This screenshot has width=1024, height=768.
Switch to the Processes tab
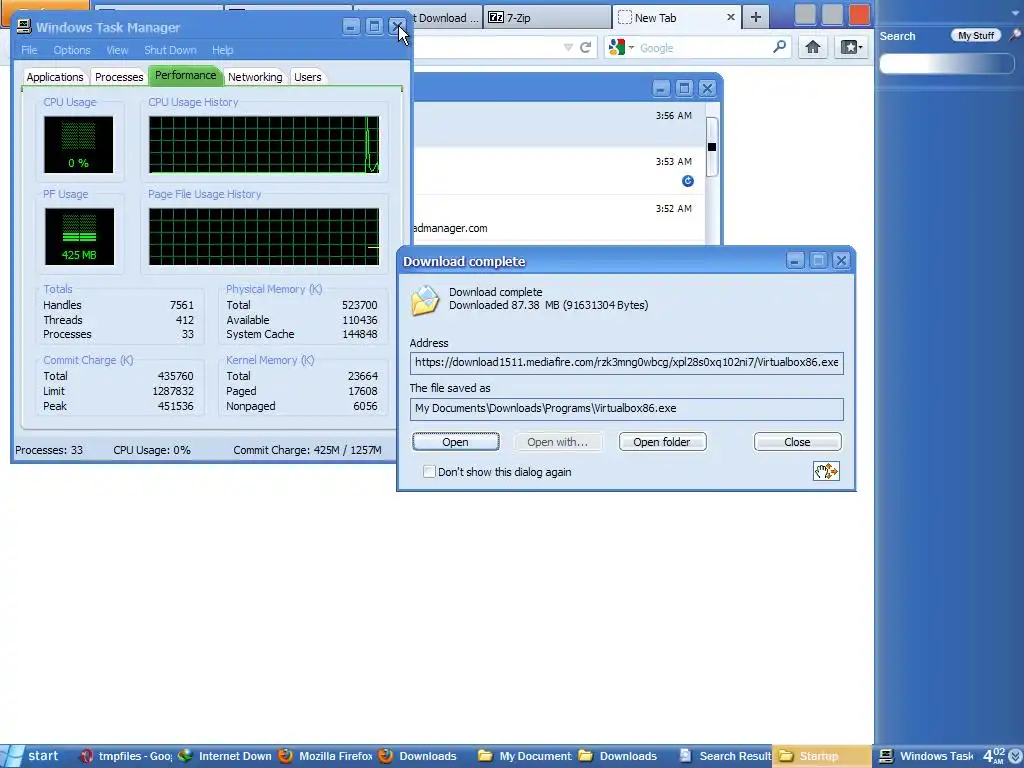119,77
